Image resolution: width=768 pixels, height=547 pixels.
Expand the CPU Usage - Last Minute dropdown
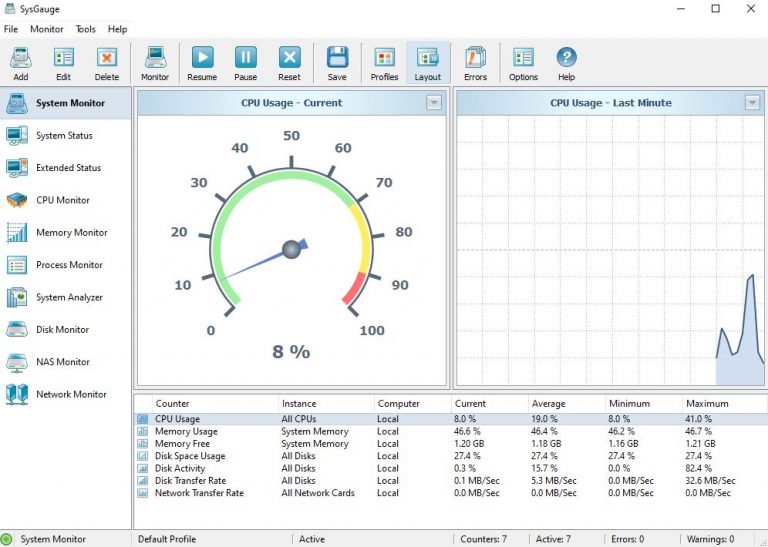click(x=752, y=103)
